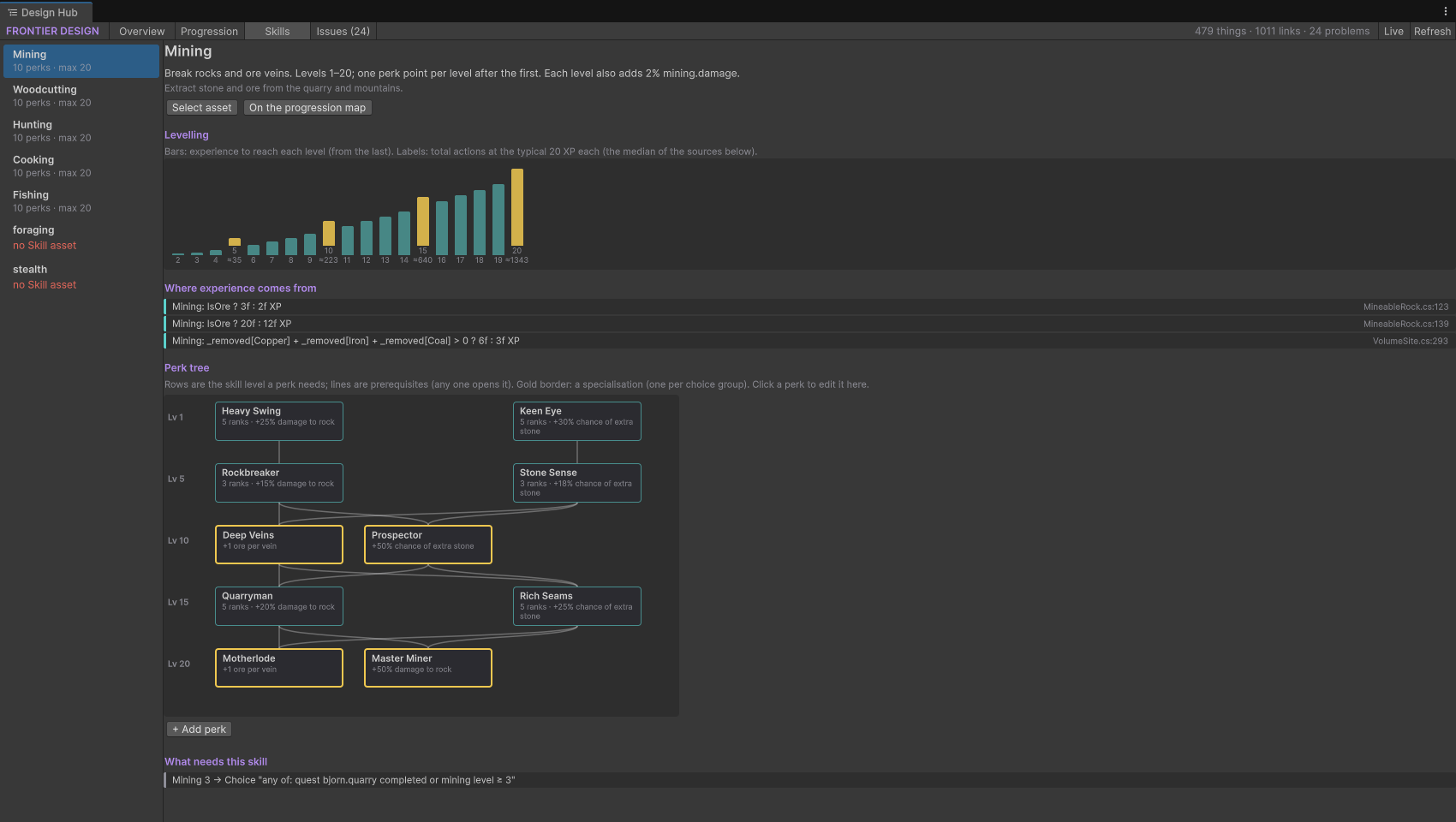Viewport: 1456px width, 822px height.
Task: Select the Fishing skill in sidebar
Action: tap(81, 201)
